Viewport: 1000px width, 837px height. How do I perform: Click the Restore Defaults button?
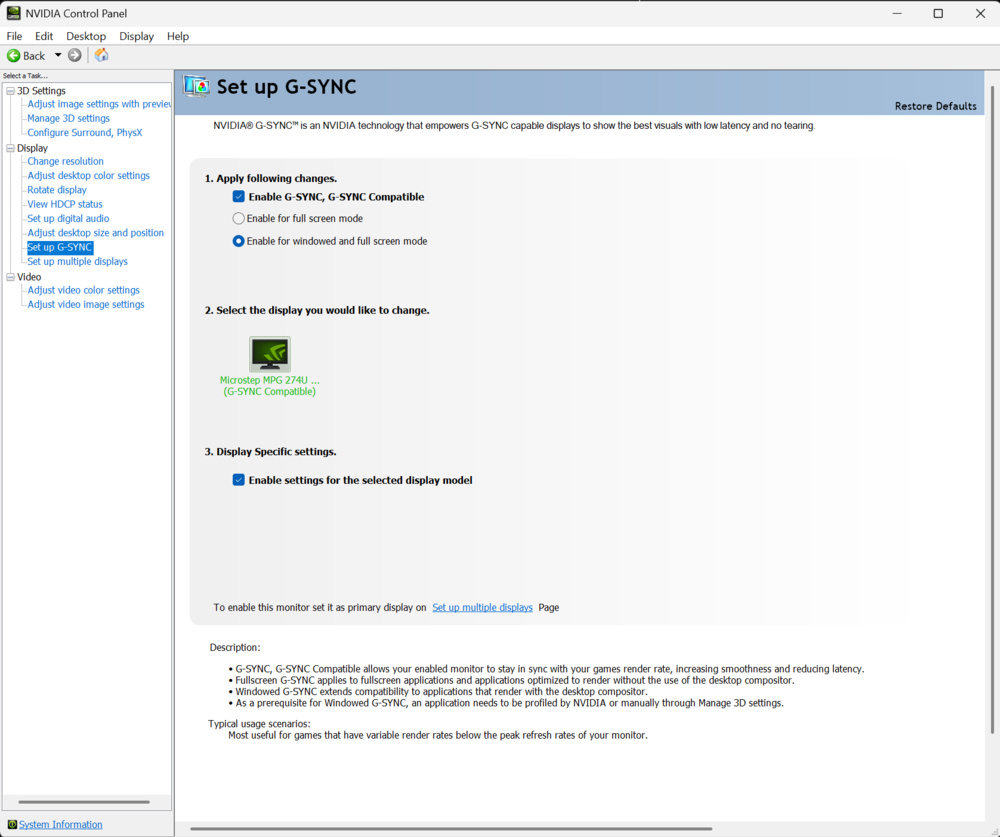[935, 105]
